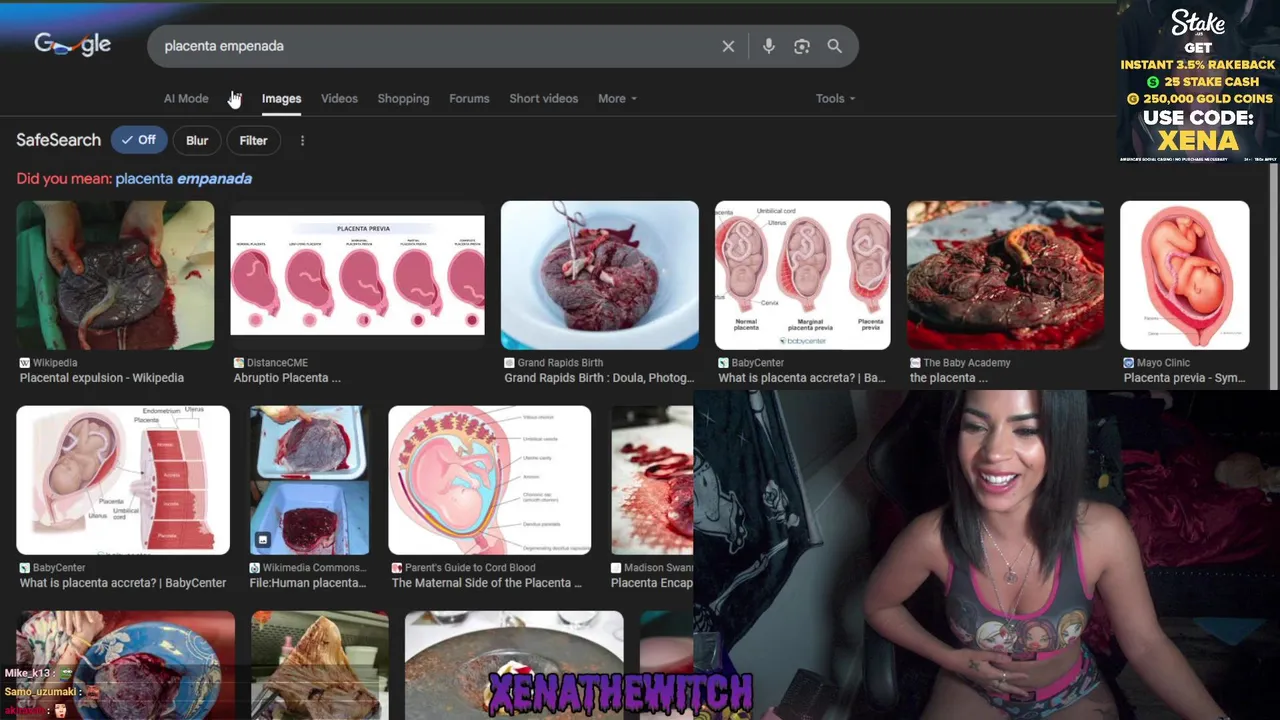The image size is (1280, 720).
Task: Open BabyCenter accreta layers diagram thumbnail
Action: tap(123, 480)
